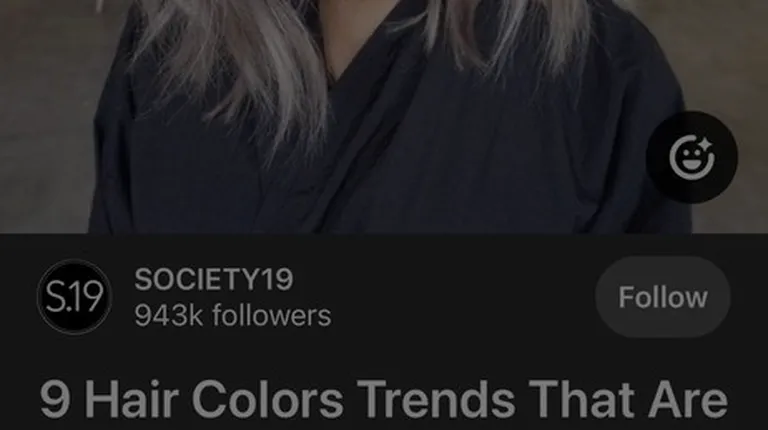Open the 9 Hair Colors Trends title

384,400
